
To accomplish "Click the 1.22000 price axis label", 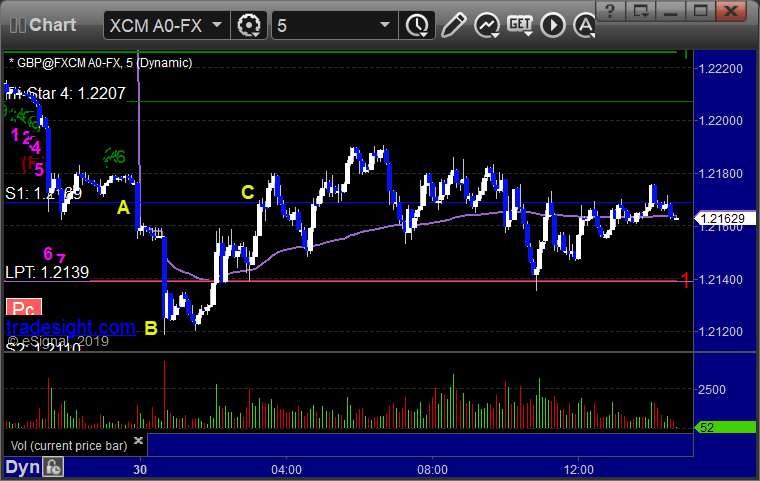I will [x=720, y=120].
